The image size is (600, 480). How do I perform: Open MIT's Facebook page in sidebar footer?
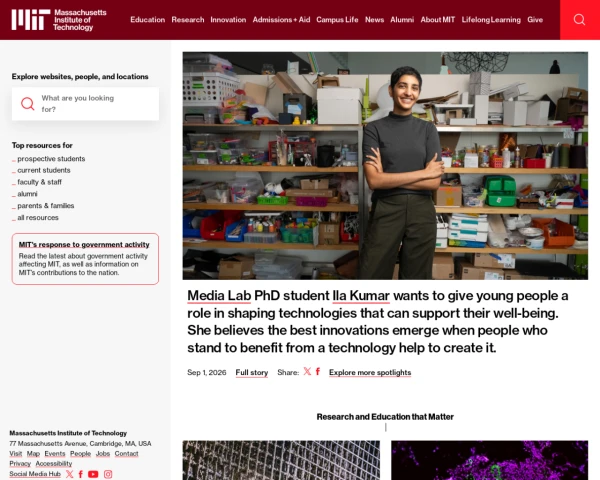point(81,474)
